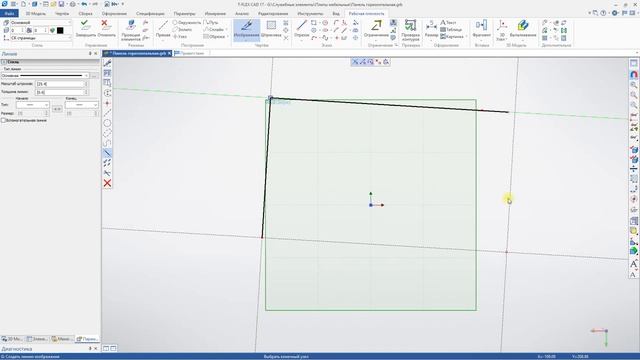The height and width of the screenshot is (360, 640).
Task: Click Завершить green checkmark button
Action: pyautogui.click(x=85, y=29)
